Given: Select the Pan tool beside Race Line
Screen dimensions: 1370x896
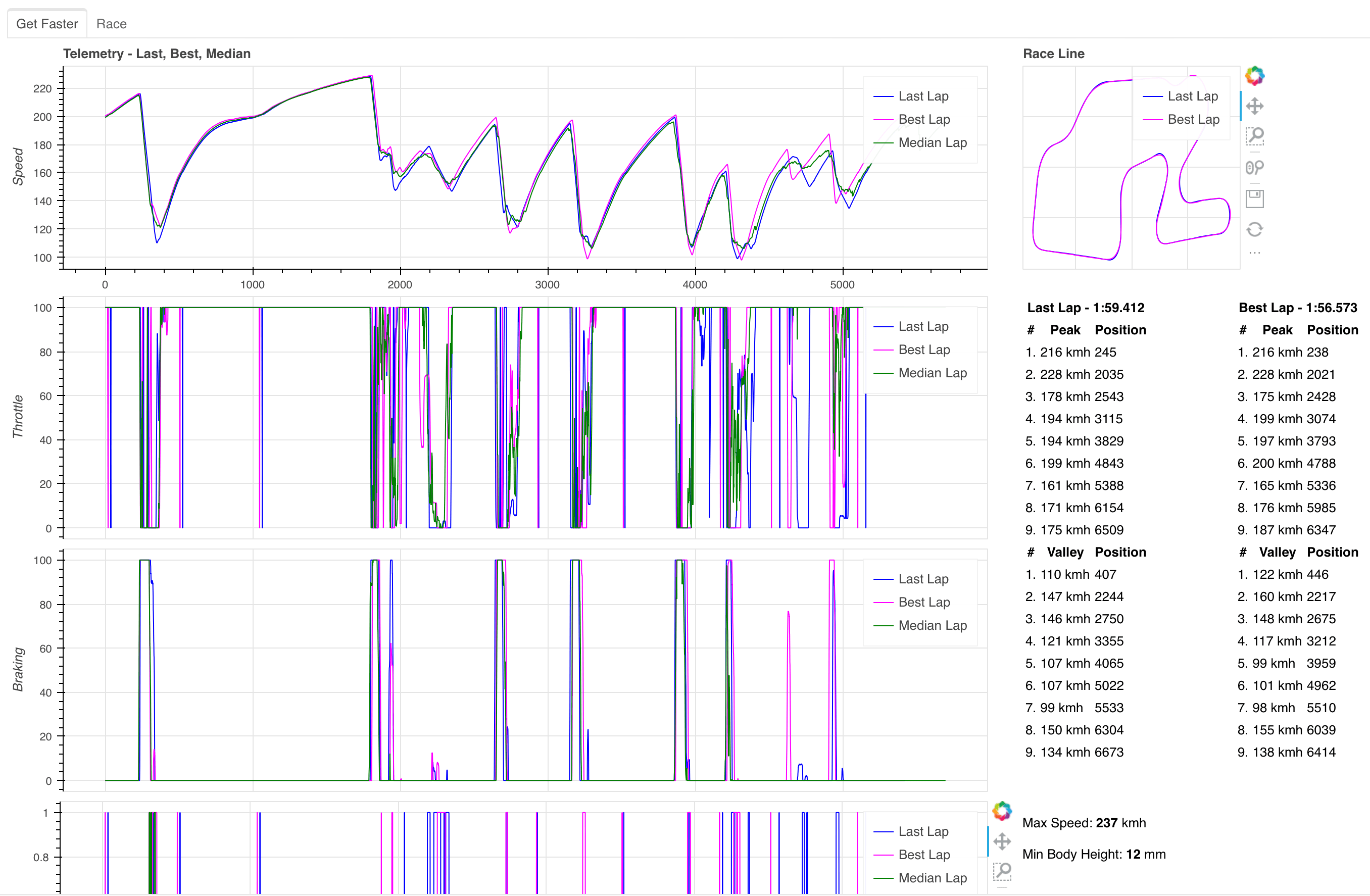Looking at the screenshot, I should coord(1254,107).
